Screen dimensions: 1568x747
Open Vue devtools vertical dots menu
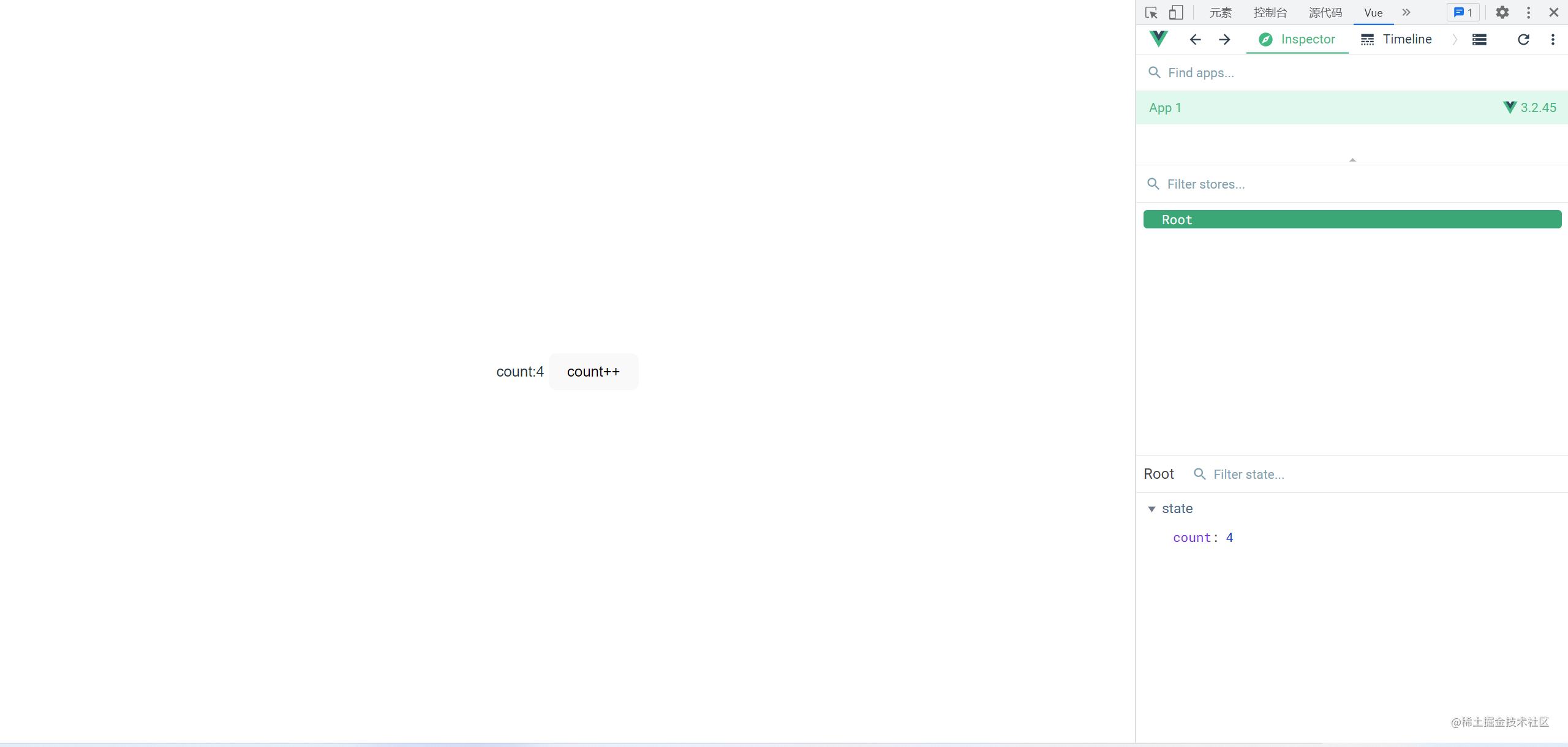point(1553,40)
